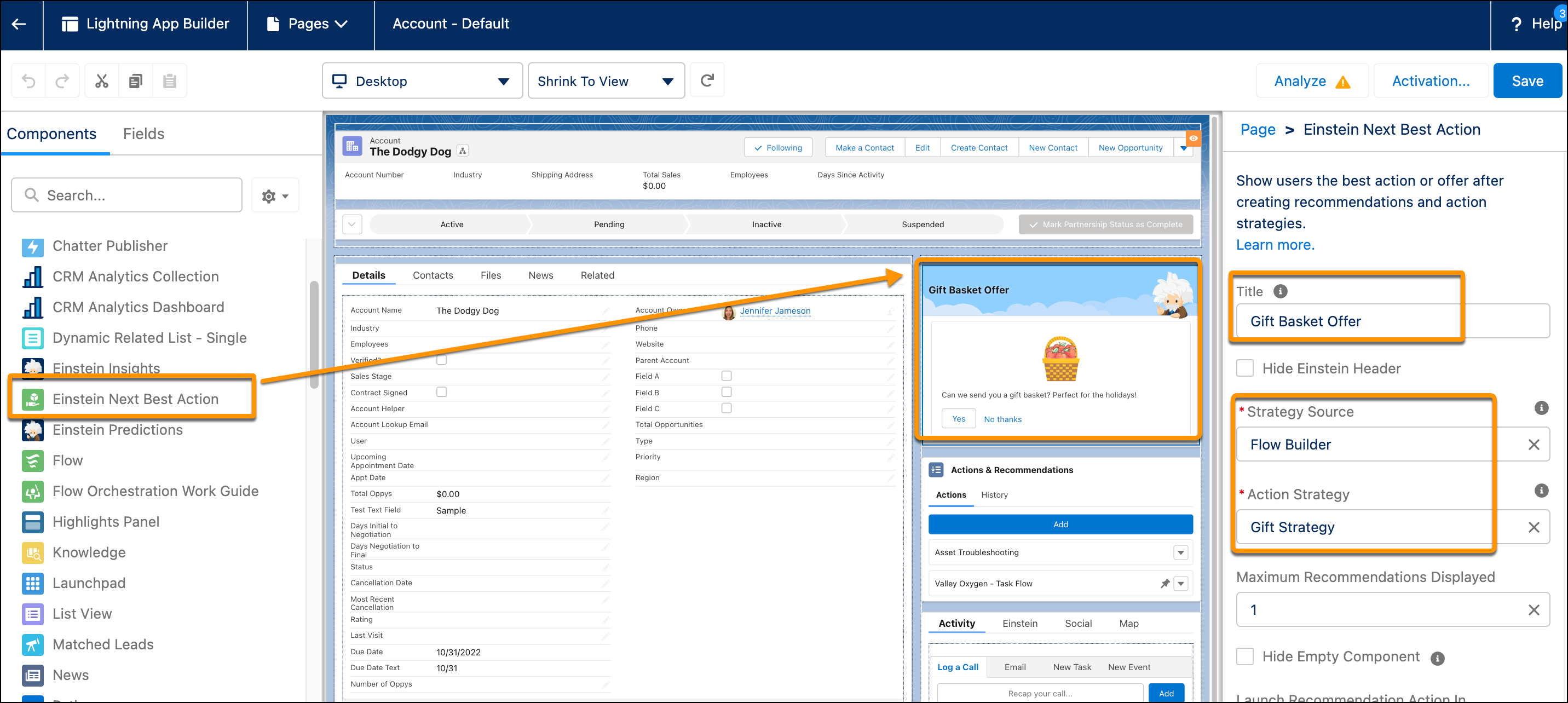This screenshot has height=703, width=1568.
Task: Open Asset Troubleshooting dropdown arrow
Action: pyautogui.click(x=1180, y=552)
